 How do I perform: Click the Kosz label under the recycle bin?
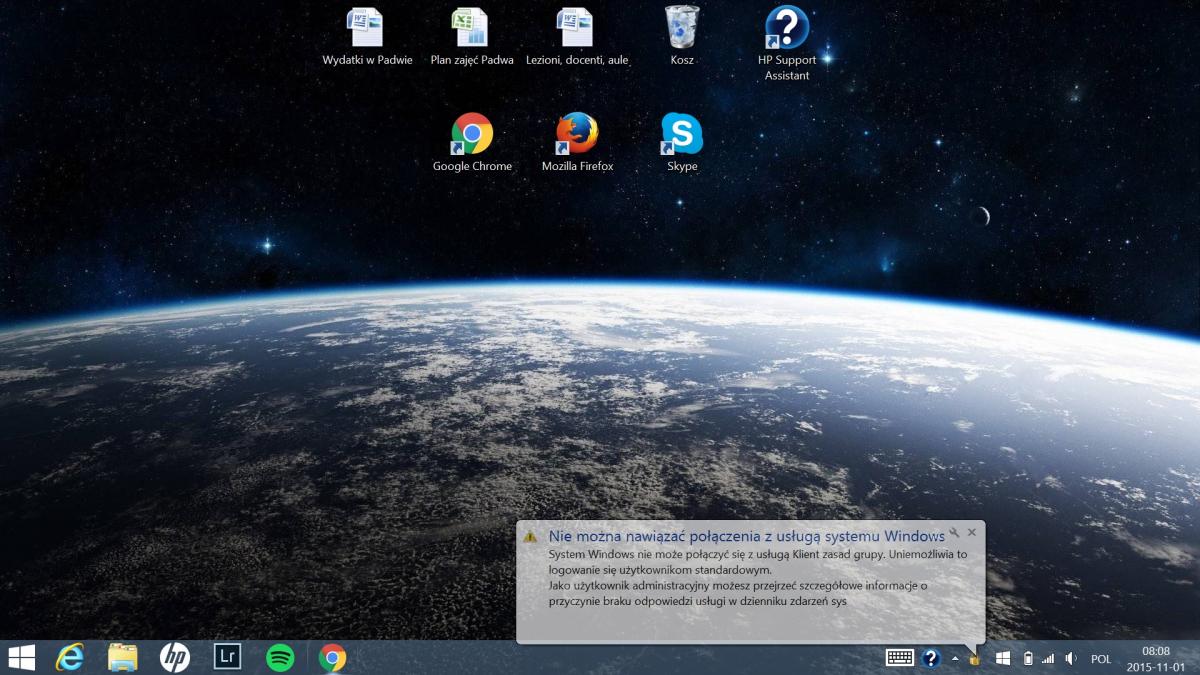pos(682,60)
